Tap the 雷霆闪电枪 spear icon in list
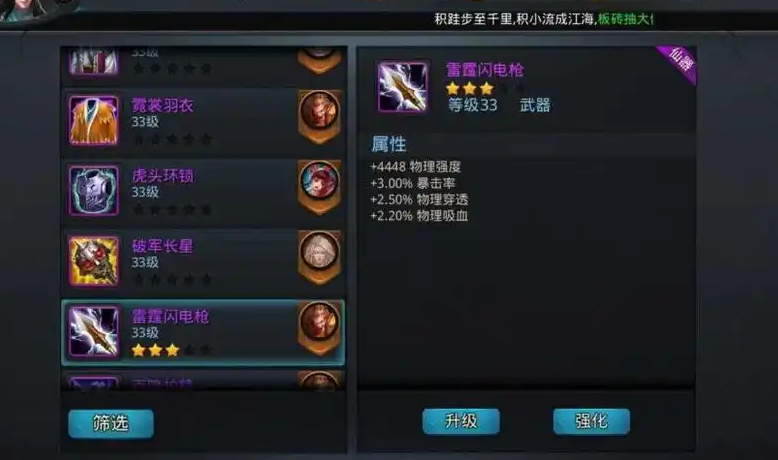This screenshot has width=778, height=460. [94, 331]
